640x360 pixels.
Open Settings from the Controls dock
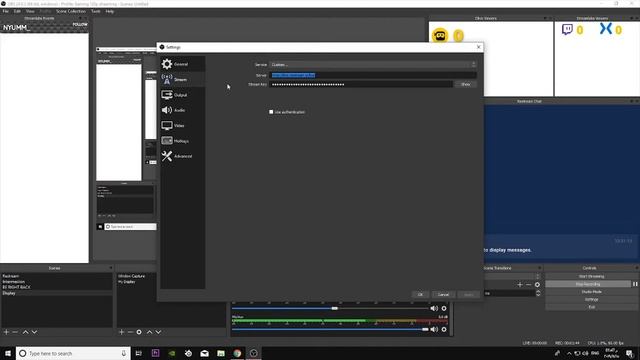click(x=591, y=300)
